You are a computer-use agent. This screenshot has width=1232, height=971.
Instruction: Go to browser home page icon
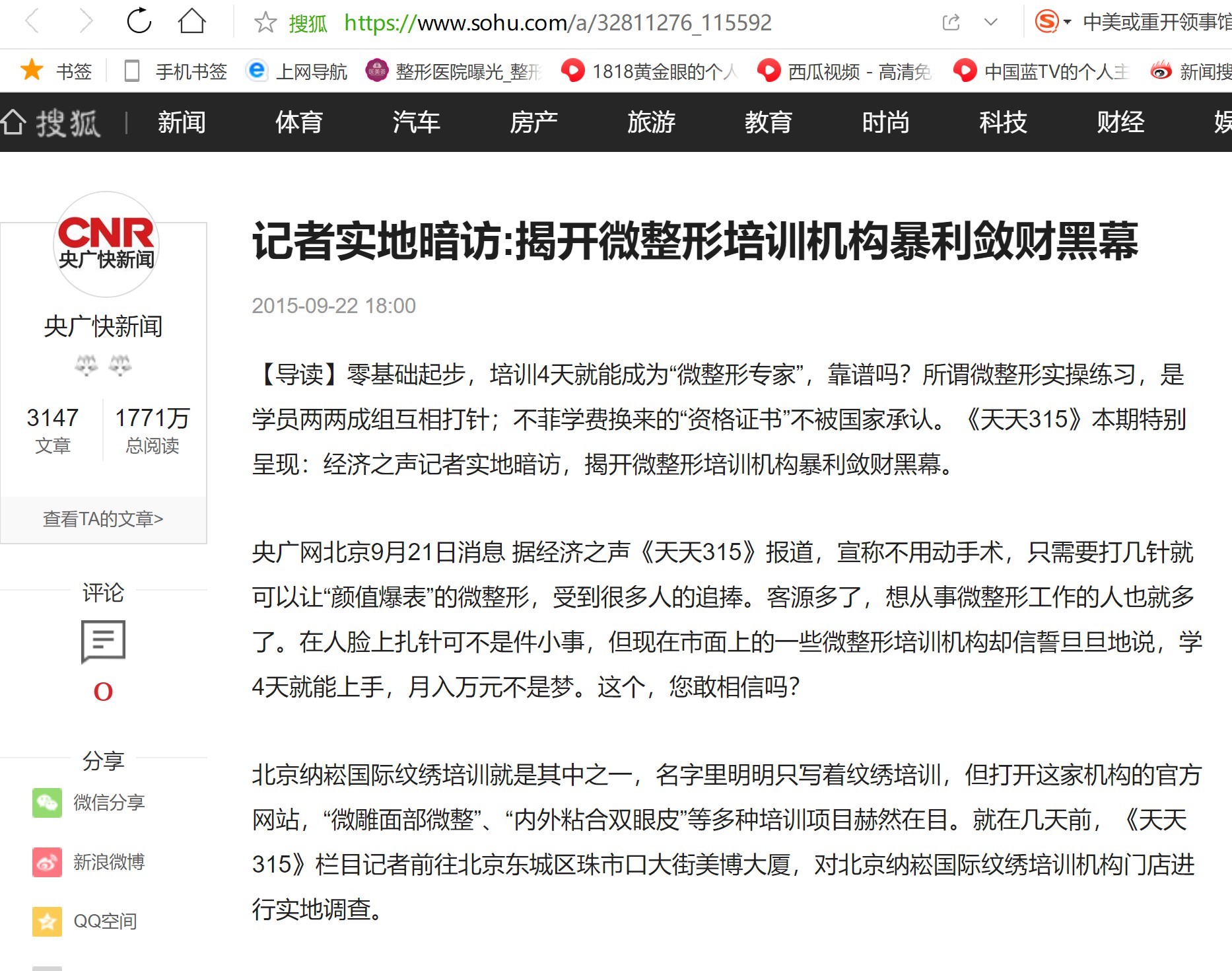point(192,21)
